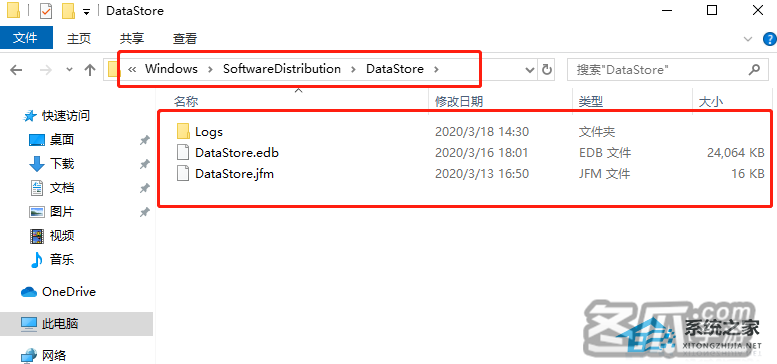Sort by 类型 column header
Viewport: 777px width, 364px height.
pyautogui.click(x=591, y=102)
